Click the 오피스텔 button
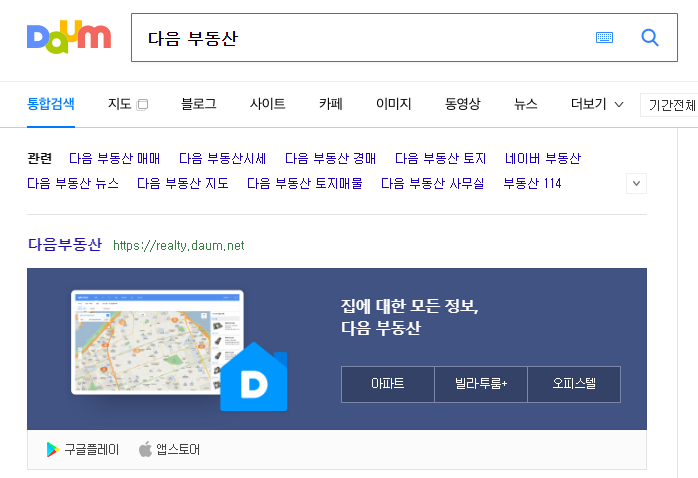 tap(574, 384)
